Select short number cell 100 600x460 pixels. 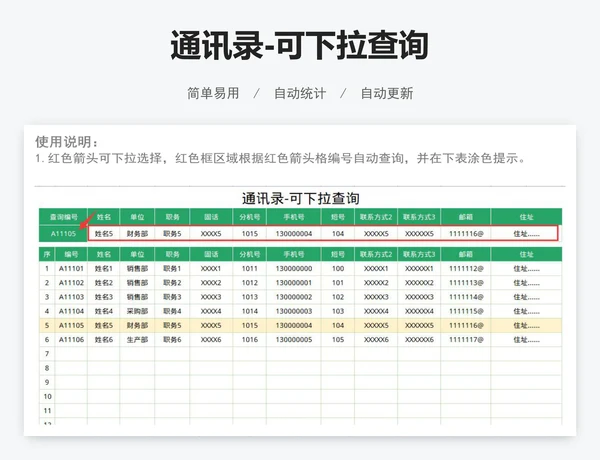[x=338, y=269]
